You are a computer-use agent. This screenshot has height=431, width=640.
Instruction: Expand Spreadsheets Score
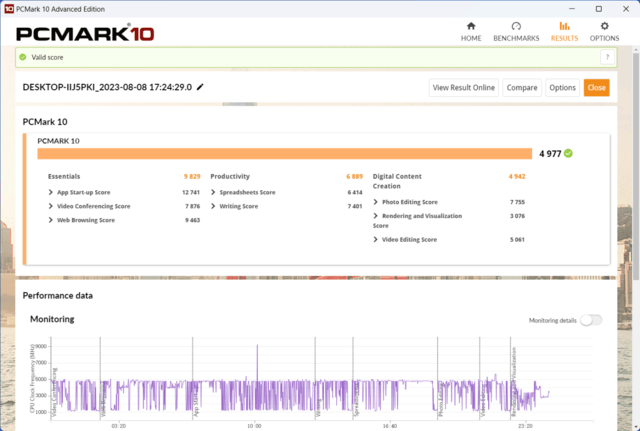coord(213,192)
